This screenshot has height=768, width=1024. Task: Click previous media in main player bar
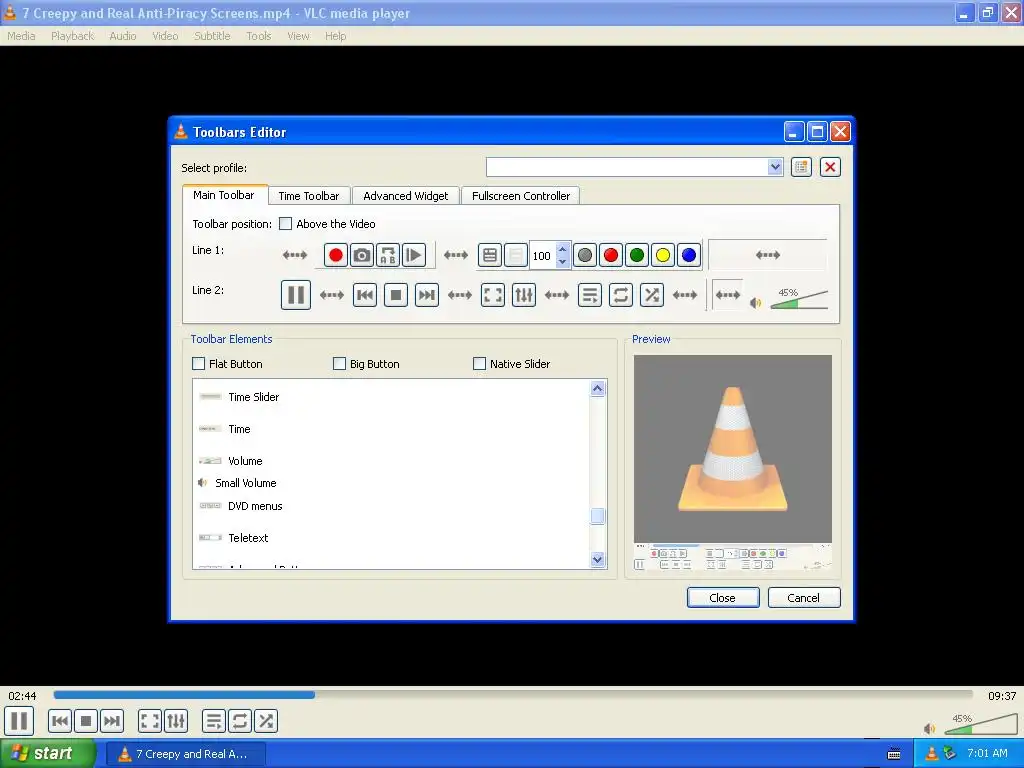tap(59, 721)
